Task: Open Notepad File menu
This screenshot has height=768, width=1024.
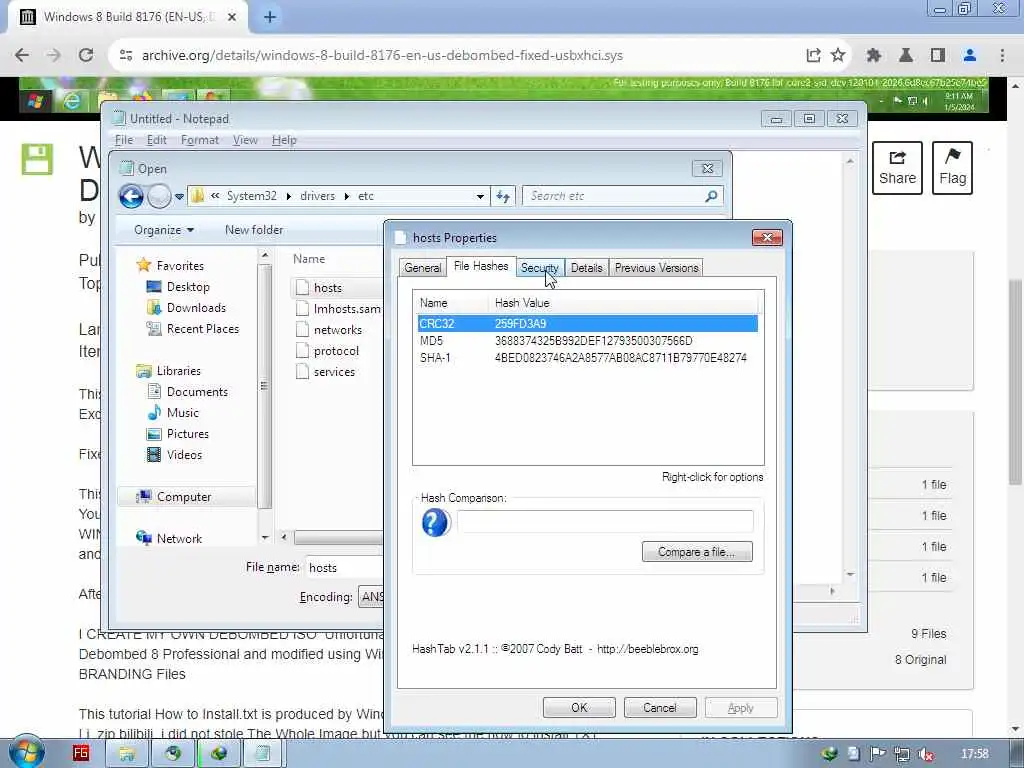Action: click(124, 140)
